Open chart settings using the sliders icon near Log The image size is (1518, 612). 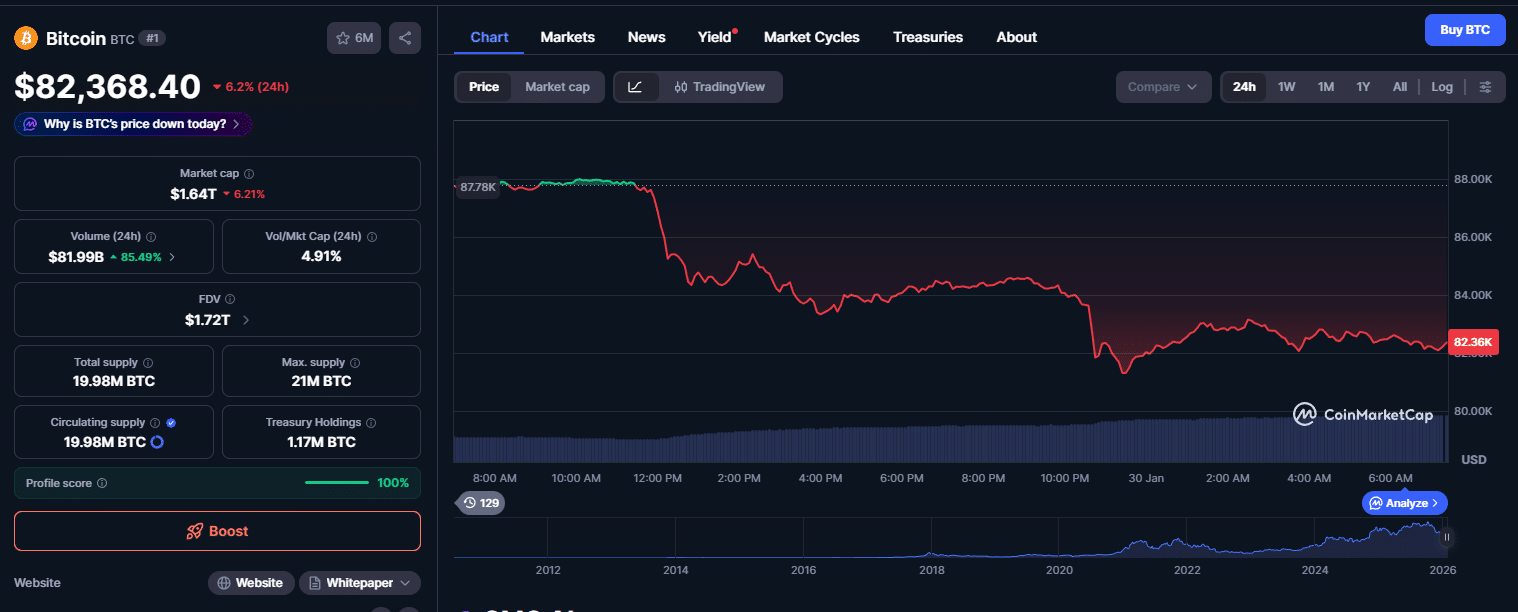pyautogui.click(x=1486, y=87)
